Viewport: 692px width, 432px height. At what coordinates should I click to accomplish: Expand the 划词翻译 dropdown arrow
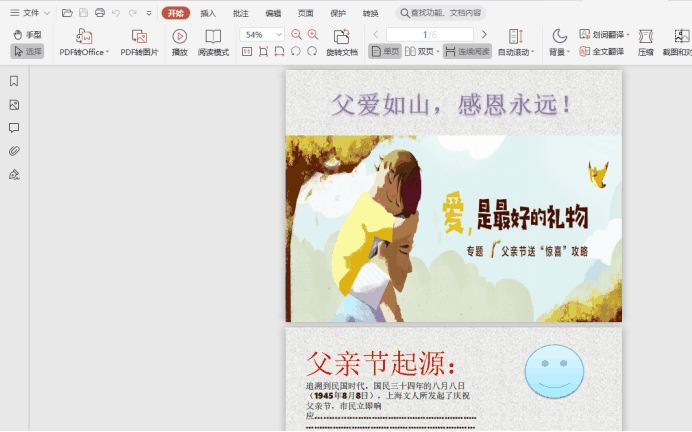628,34
